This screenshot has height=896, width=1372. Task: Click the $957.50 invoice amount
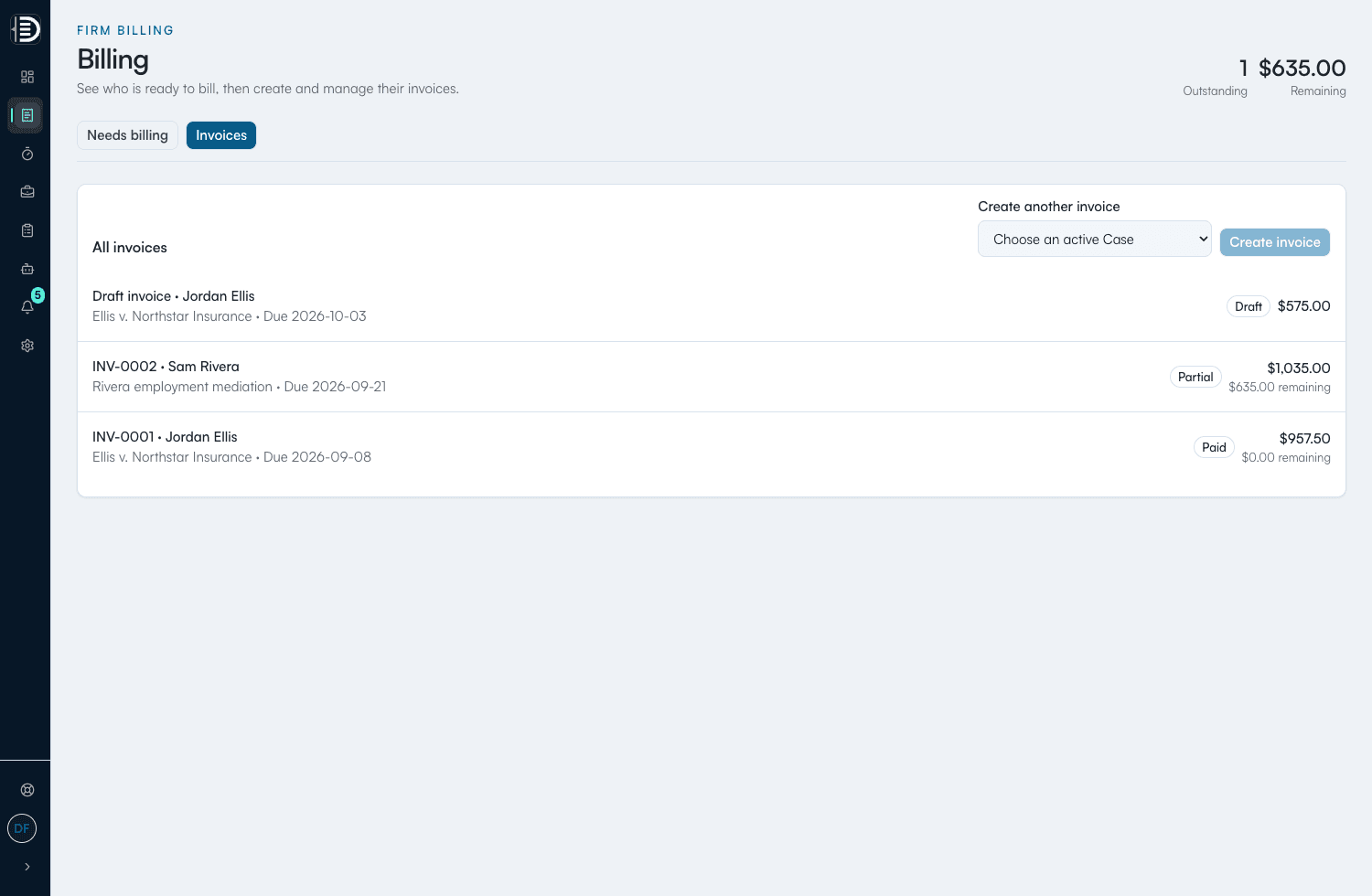[x=1305, y=439]
